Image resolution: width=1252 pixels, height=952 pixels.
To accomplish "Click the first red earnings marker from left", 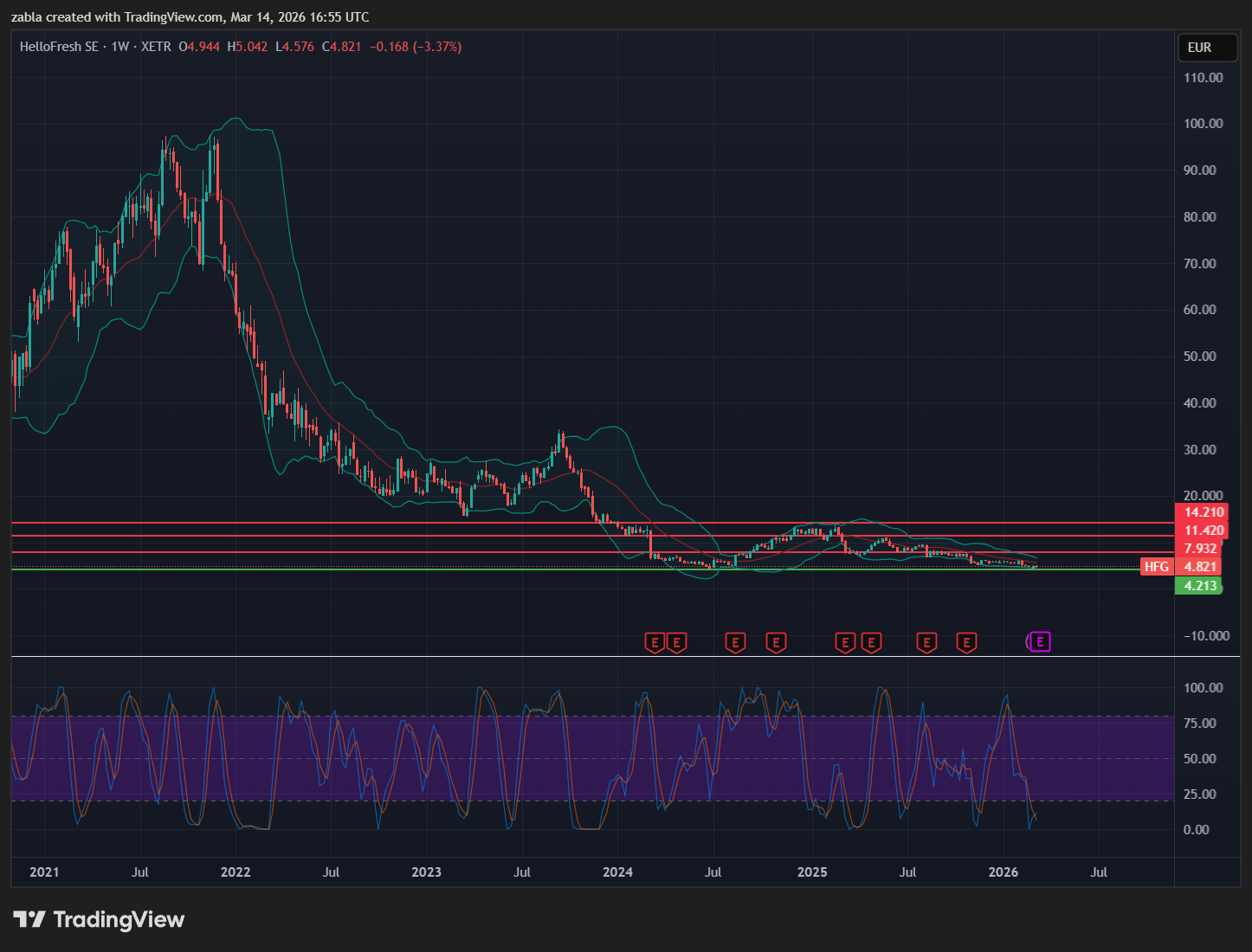I will [x=655, y=642].
